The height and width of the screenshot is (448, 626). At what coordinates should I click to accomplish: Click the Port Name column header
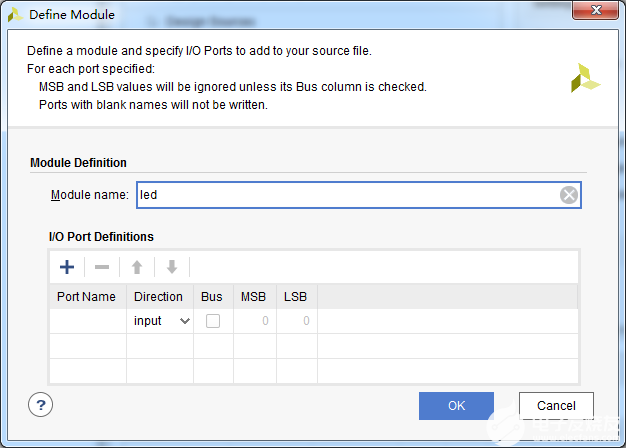[x=87, y=297]
